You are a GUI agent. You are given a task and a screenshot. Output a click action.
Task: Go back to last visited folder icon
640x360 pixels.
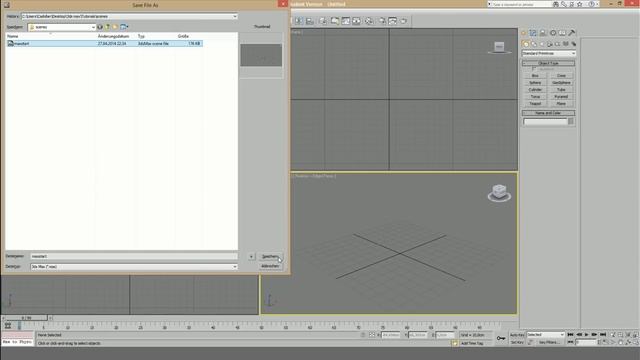pos(100,27)
